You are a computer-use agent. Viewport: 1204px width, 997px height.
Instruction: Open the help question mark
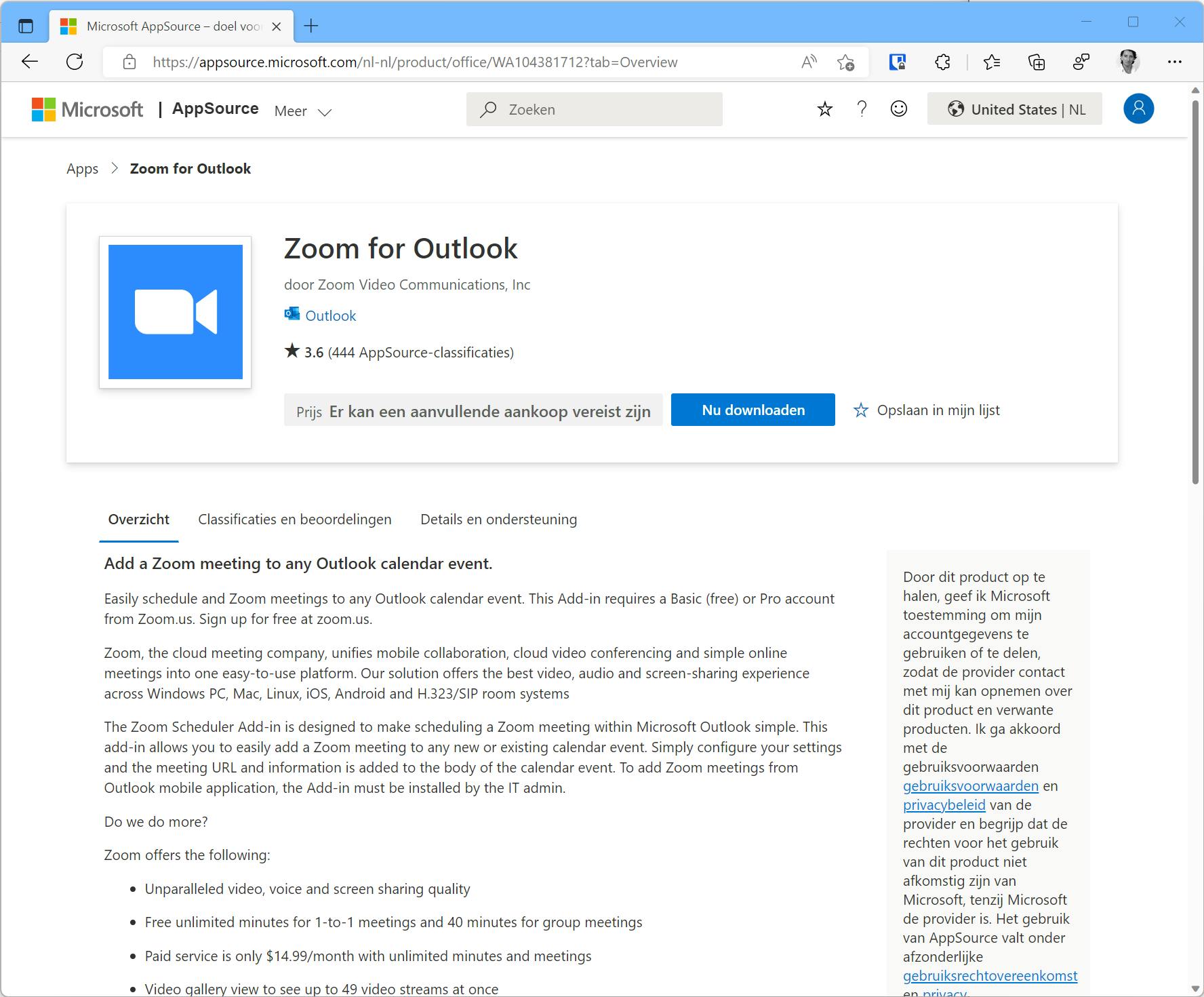coord(862,109)
